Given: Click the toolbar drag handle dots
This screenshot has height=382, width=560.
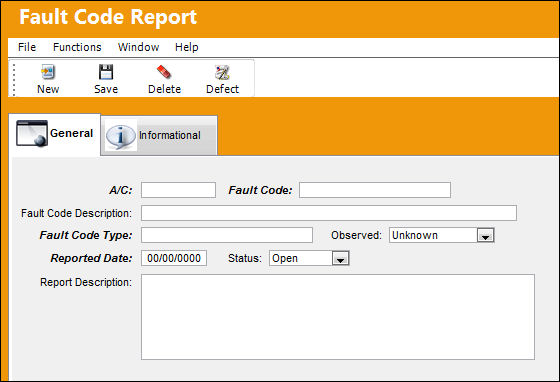Looking at the screenshot, I should (14, 80).
